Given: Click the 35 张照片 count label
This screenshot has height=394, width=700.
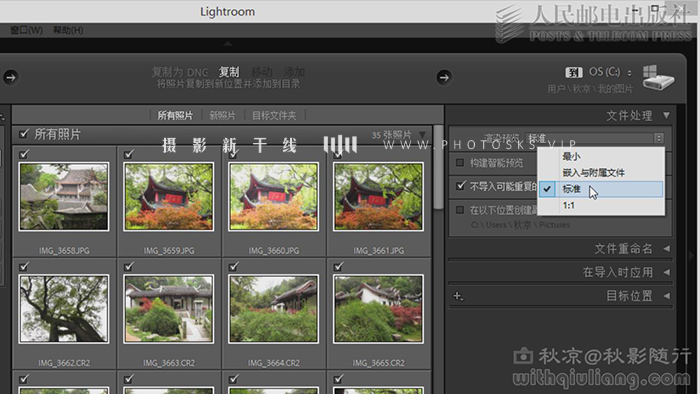Looking at the screenshot, I should tap(392, 134).
